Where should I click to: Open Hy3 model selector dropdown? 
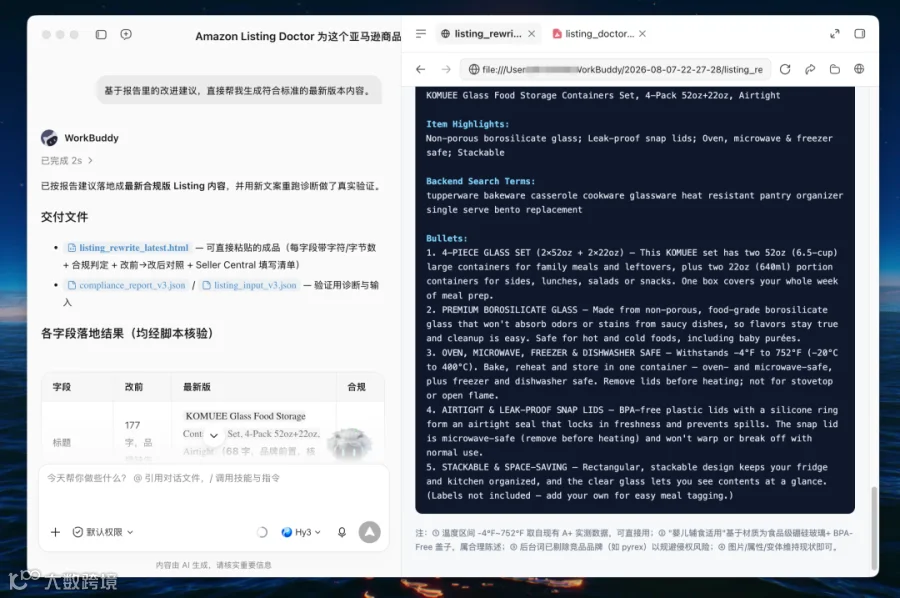coord(301,532)
